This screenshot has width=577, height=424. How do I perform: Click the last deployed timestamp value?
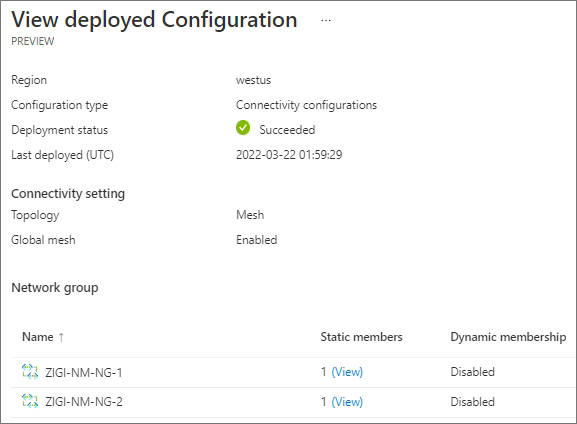click(289, 155)
